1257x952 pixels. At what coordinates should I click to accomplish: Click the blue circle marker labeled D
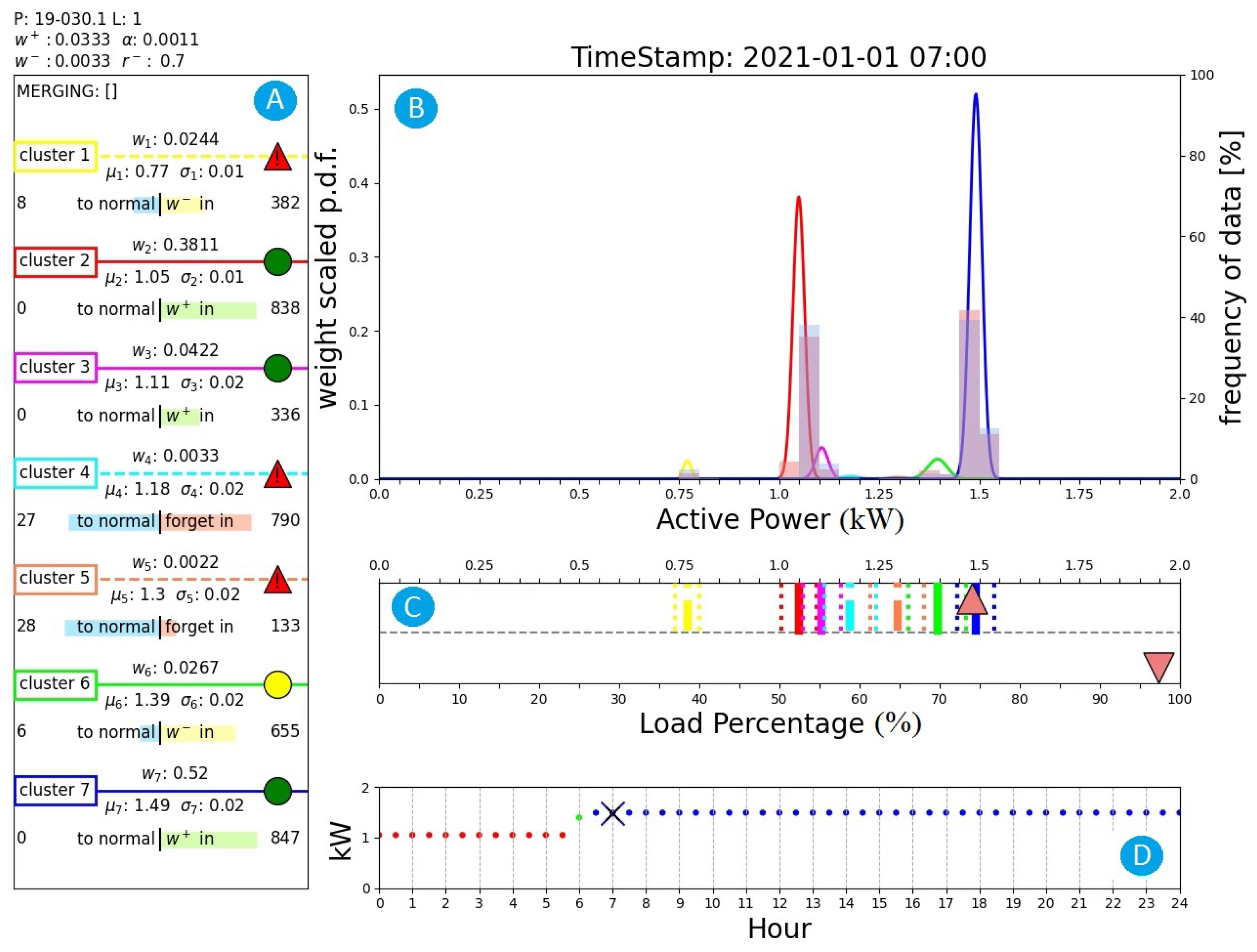coord(1141,856)
